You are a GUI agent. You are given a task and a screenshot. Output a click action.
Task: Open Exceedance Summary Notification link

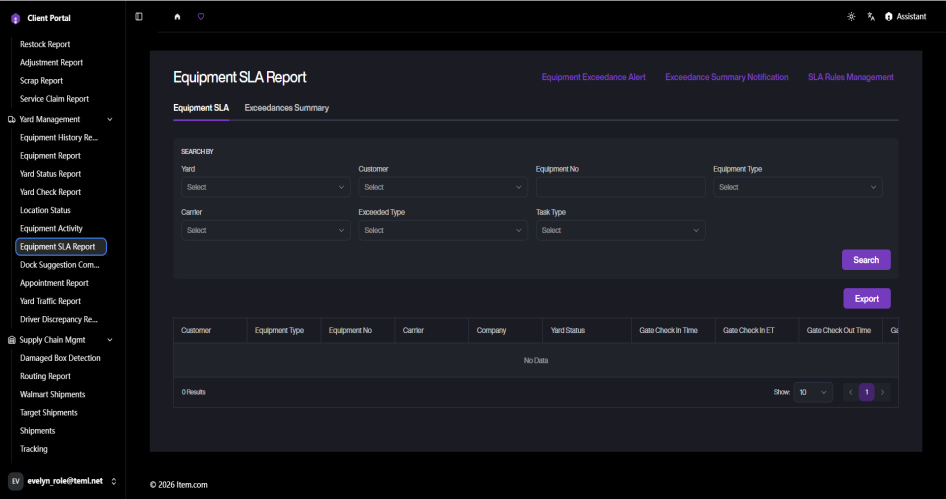[726, 77]
